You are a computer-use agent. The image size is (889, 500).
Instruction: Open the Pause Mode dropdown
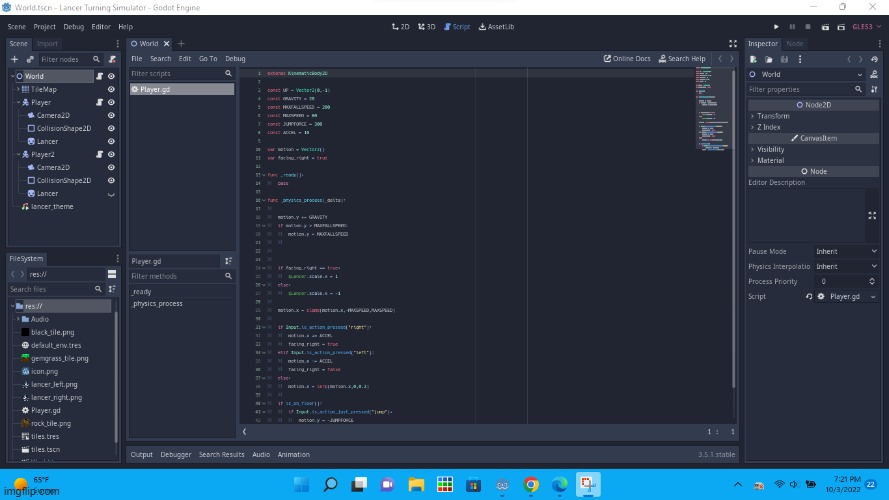tap(845, 251)
